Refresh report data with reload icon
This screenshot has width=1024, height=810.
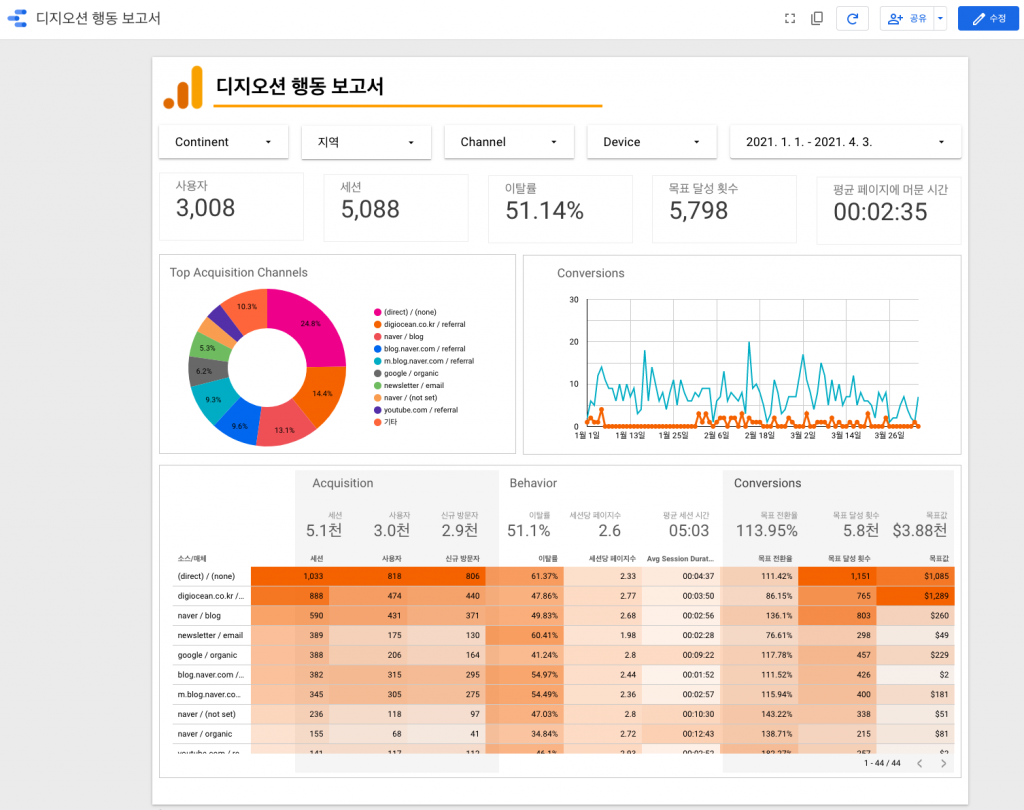click(852, 18)
